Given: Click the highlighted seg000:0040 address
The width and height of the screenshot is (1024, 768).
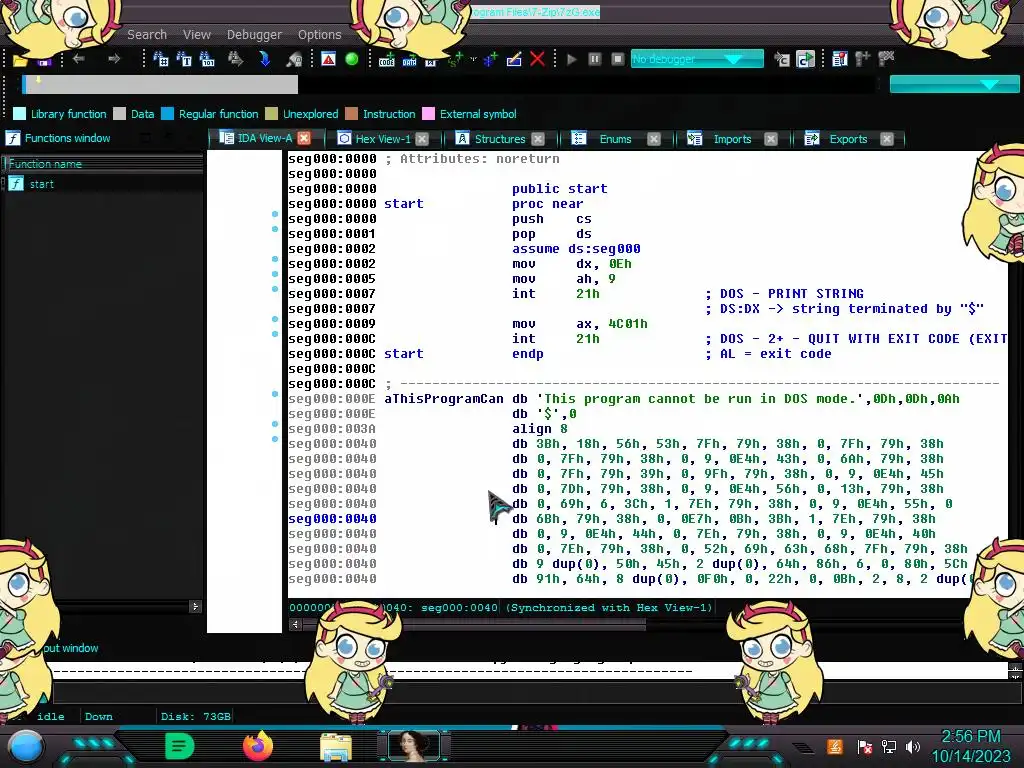Looking at the screenshot, I should [x=332, y=519].
